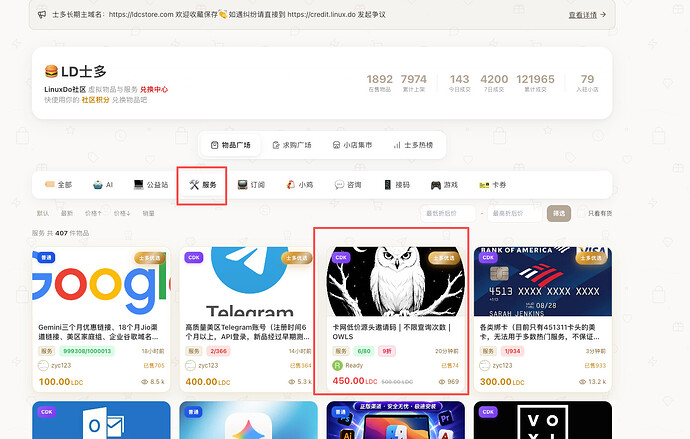Click the seller avatar on the Telegram card

(x=190, y=366)
